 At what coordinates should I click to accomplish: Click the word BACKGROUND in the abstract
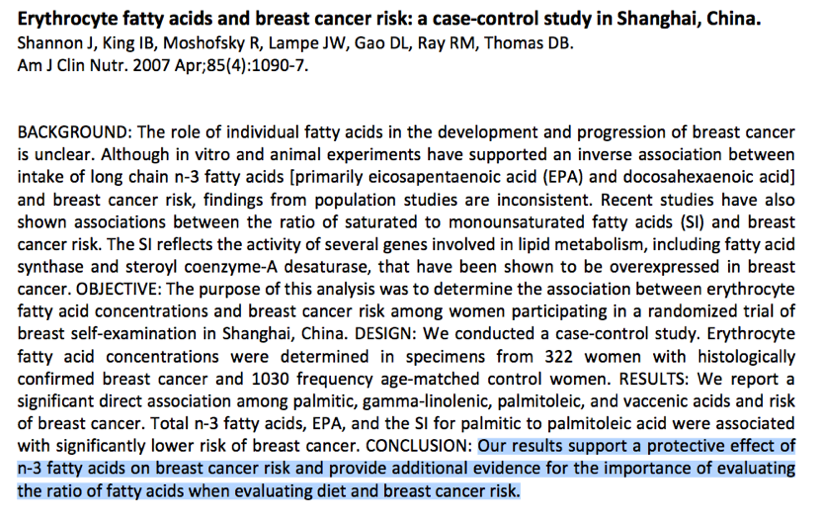click(x=72, y=132)
